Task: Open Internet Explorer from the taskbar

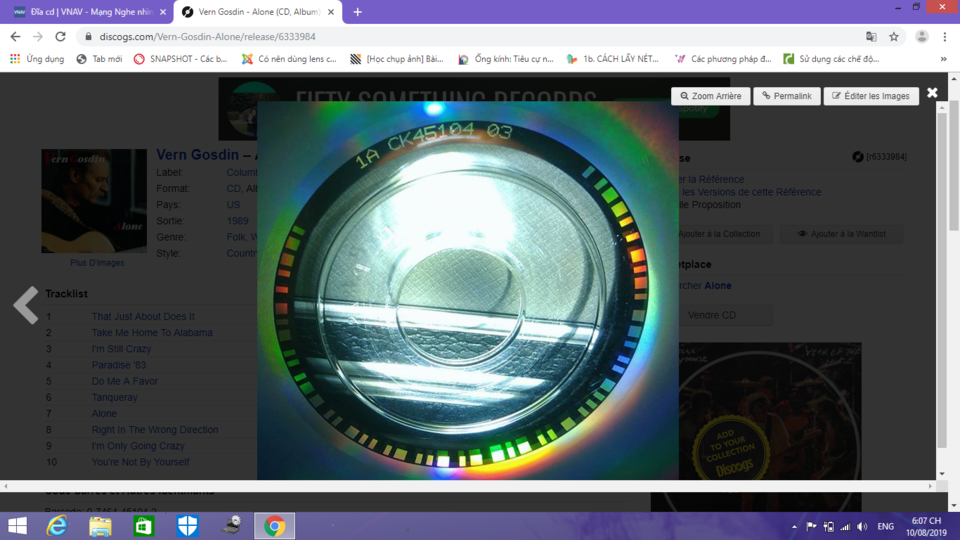Action: 57,526
